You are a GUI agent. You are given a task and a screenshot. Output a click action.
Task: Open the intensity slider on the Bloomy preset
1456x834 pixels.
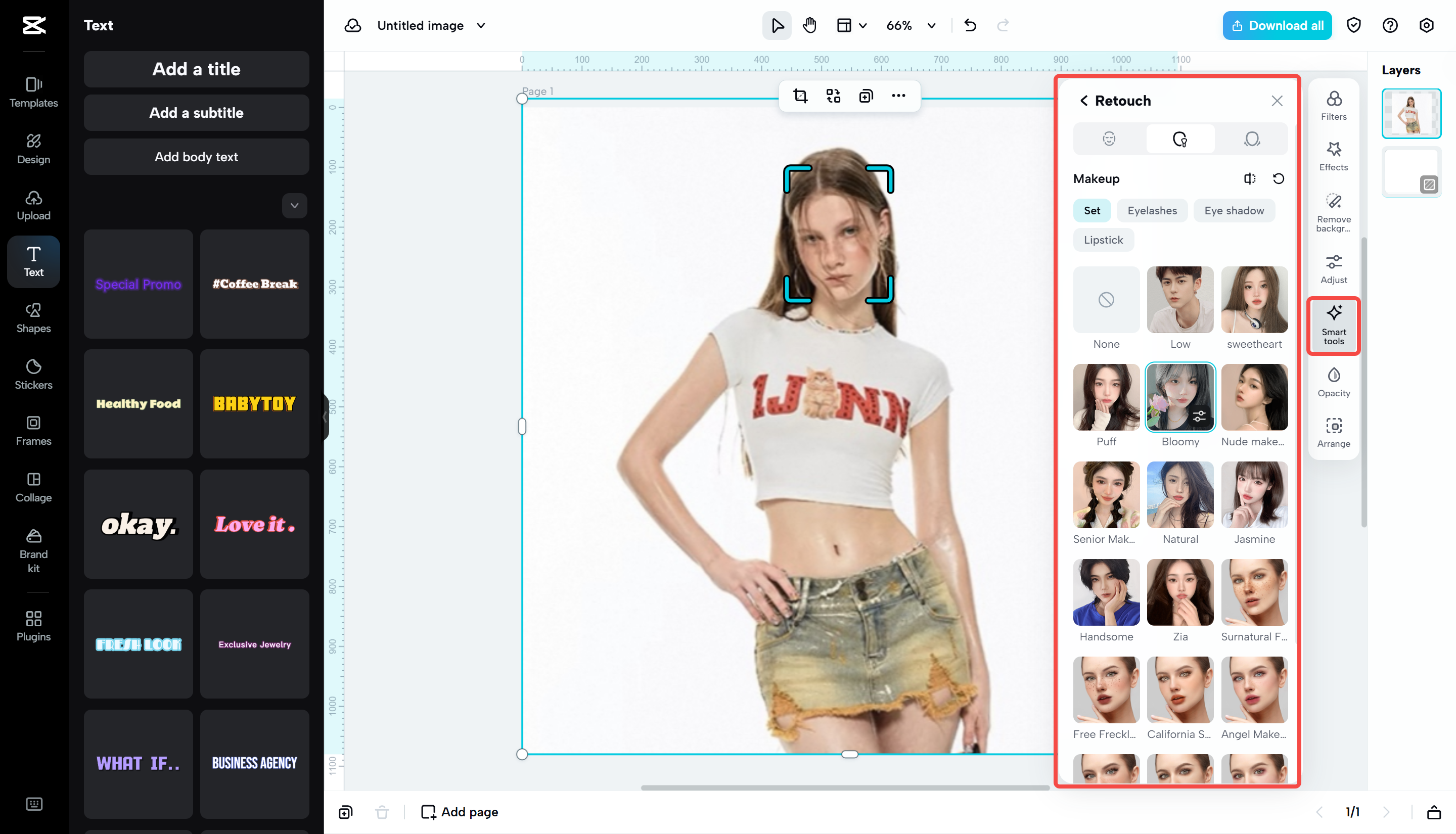[1199, 417]
